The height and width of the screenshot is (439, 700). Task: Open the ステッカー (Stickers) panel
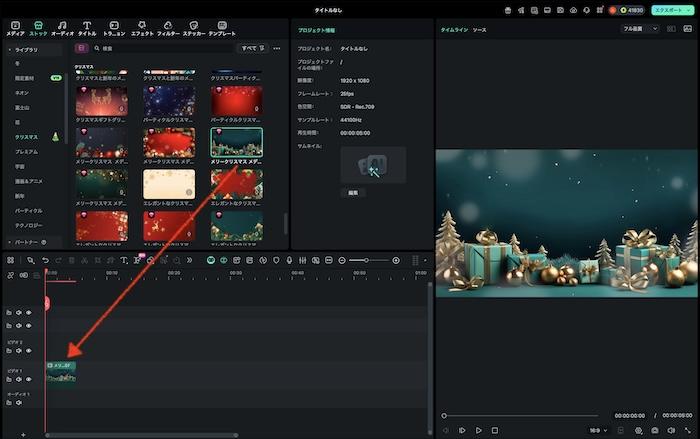tap(194, 26)
